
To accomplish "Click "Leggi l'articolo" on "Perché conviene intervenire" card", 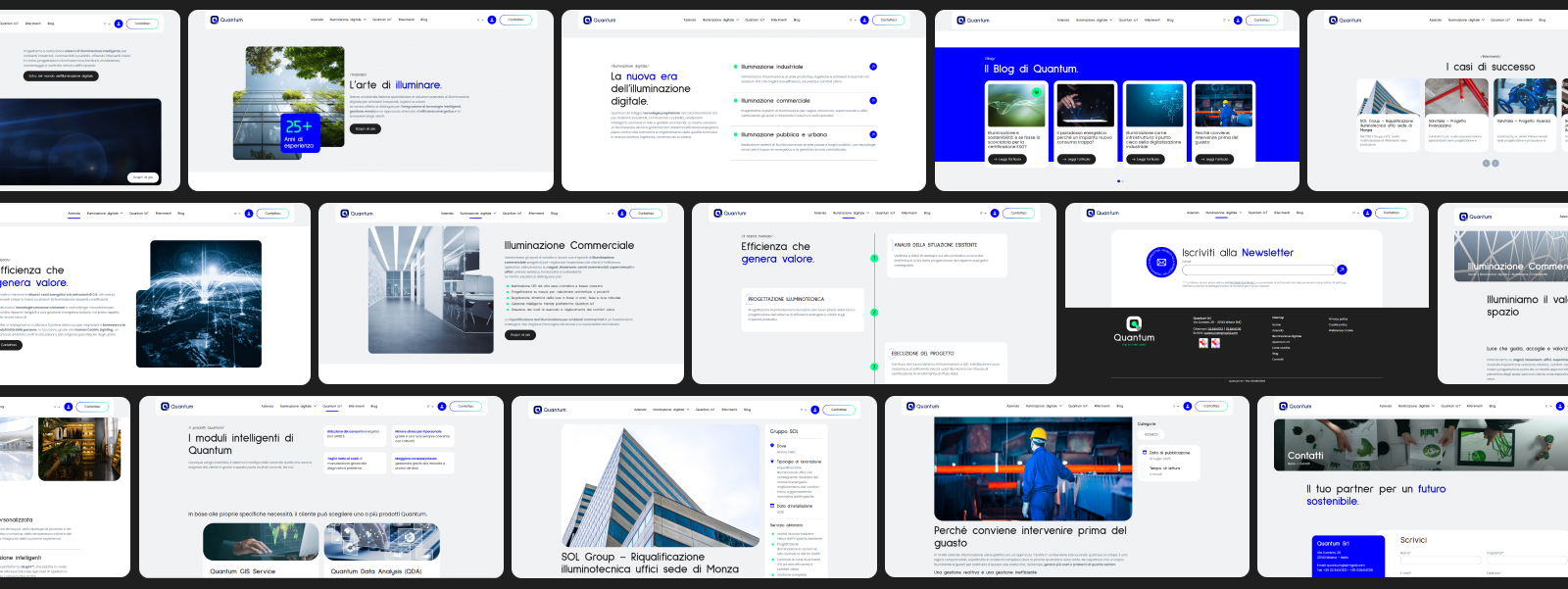I will [1213, 159].
